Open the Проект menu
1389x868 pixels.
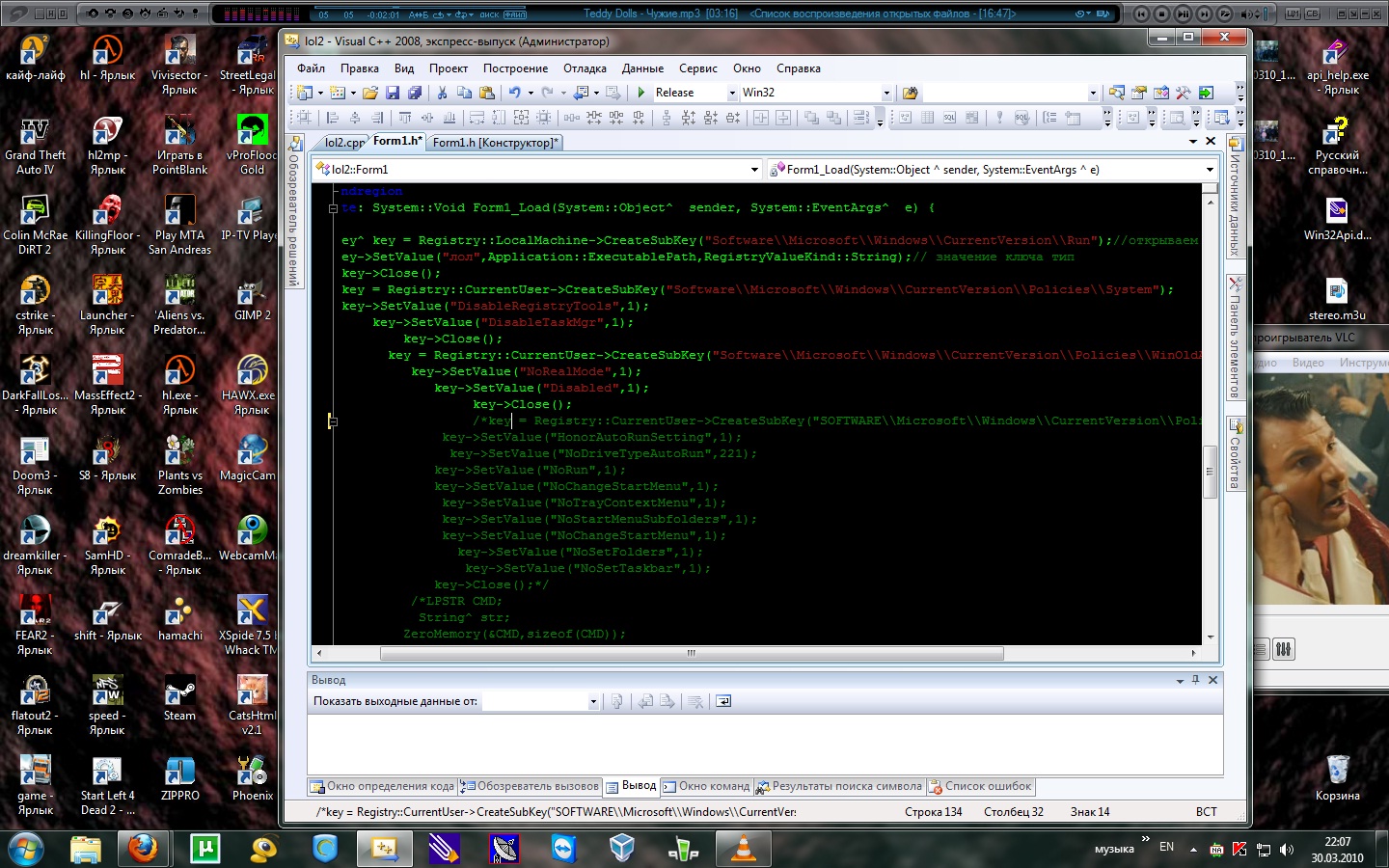(x=449, y=68)
